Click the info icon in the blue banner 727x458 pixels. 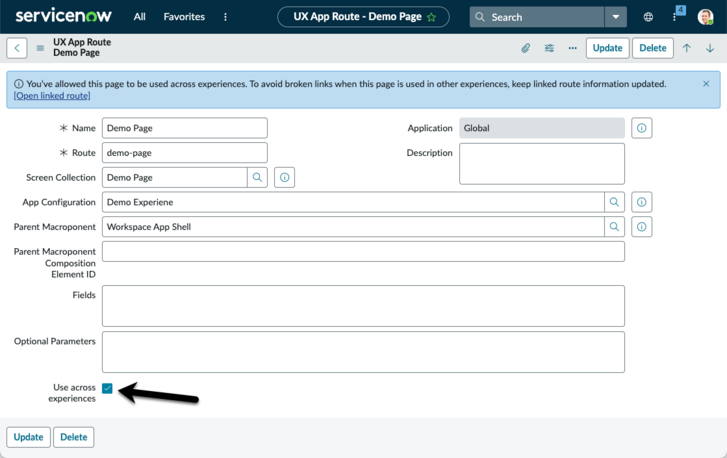[19, 84]
